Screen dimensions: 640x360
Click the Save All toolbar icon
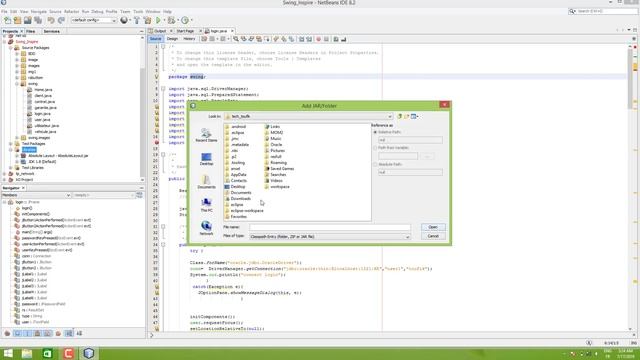[x=38, y=20]
